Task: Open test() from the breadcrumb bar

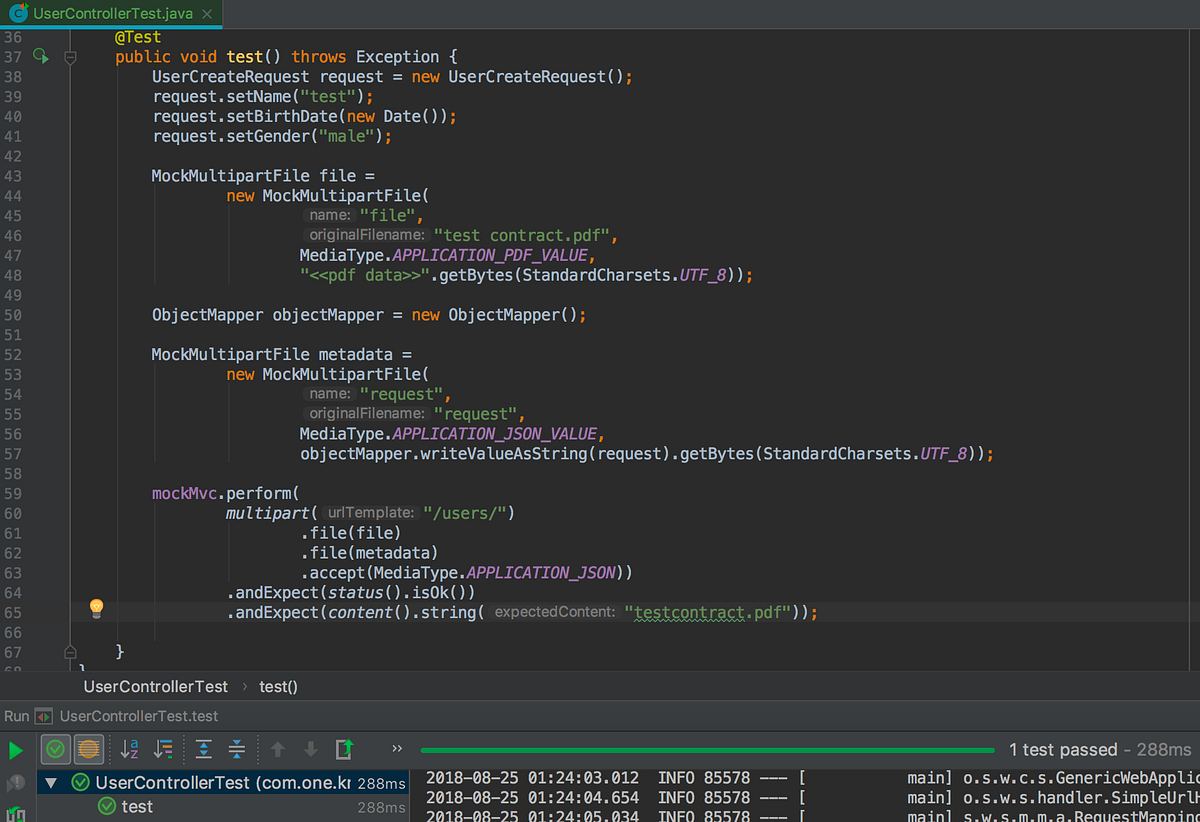Action: [276, 686]
